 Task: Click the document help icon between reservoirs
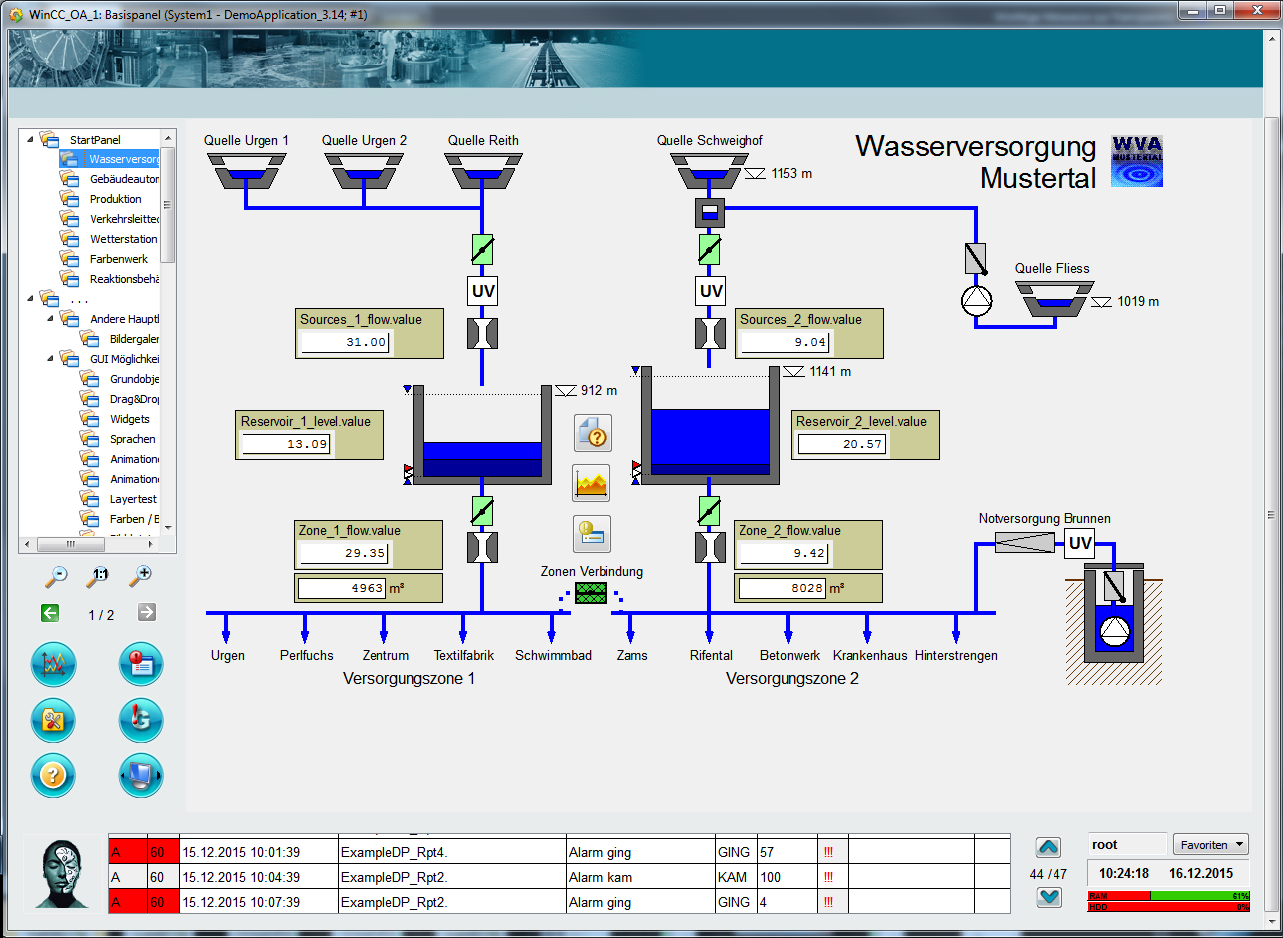click(x=591, y=433)
